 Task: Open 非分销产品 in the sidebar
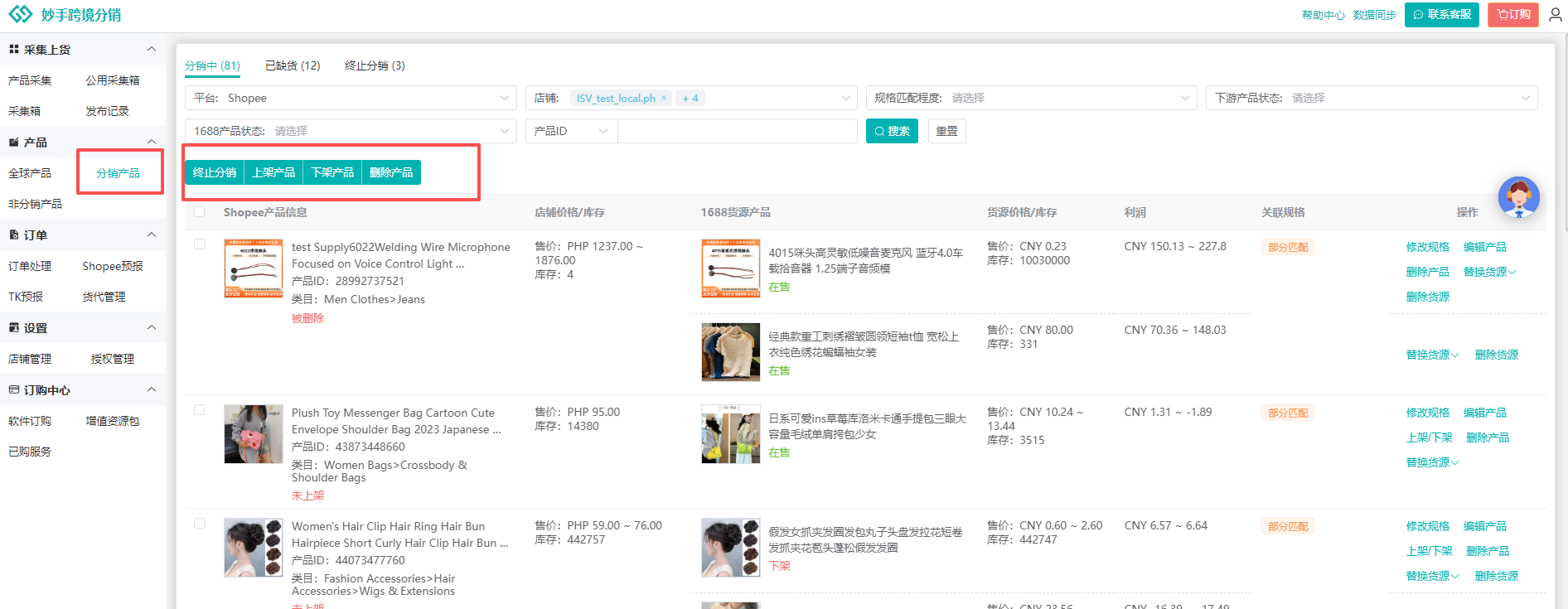click(x=35, y=204)
